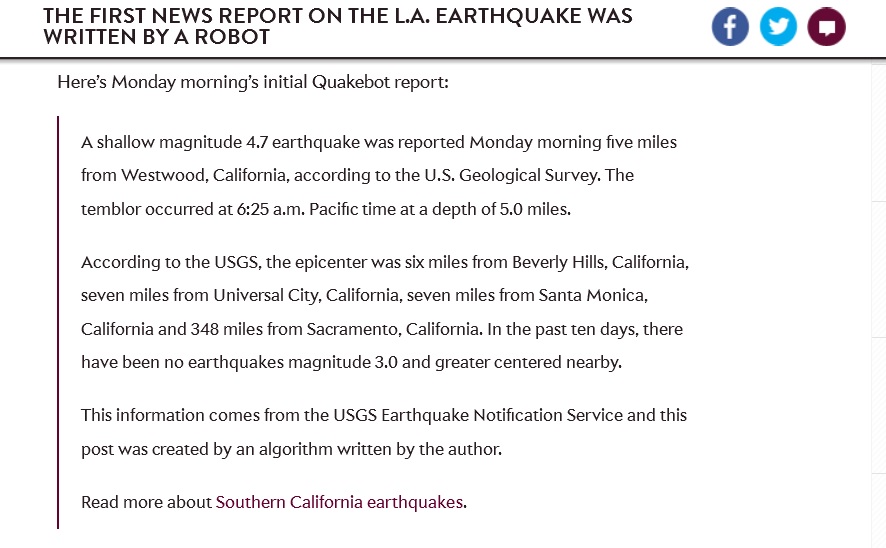Image resolution: width=886 pixels, height=548 pixels.
Task: Open the comments speech-bubble icon
Action: point(827,27)
